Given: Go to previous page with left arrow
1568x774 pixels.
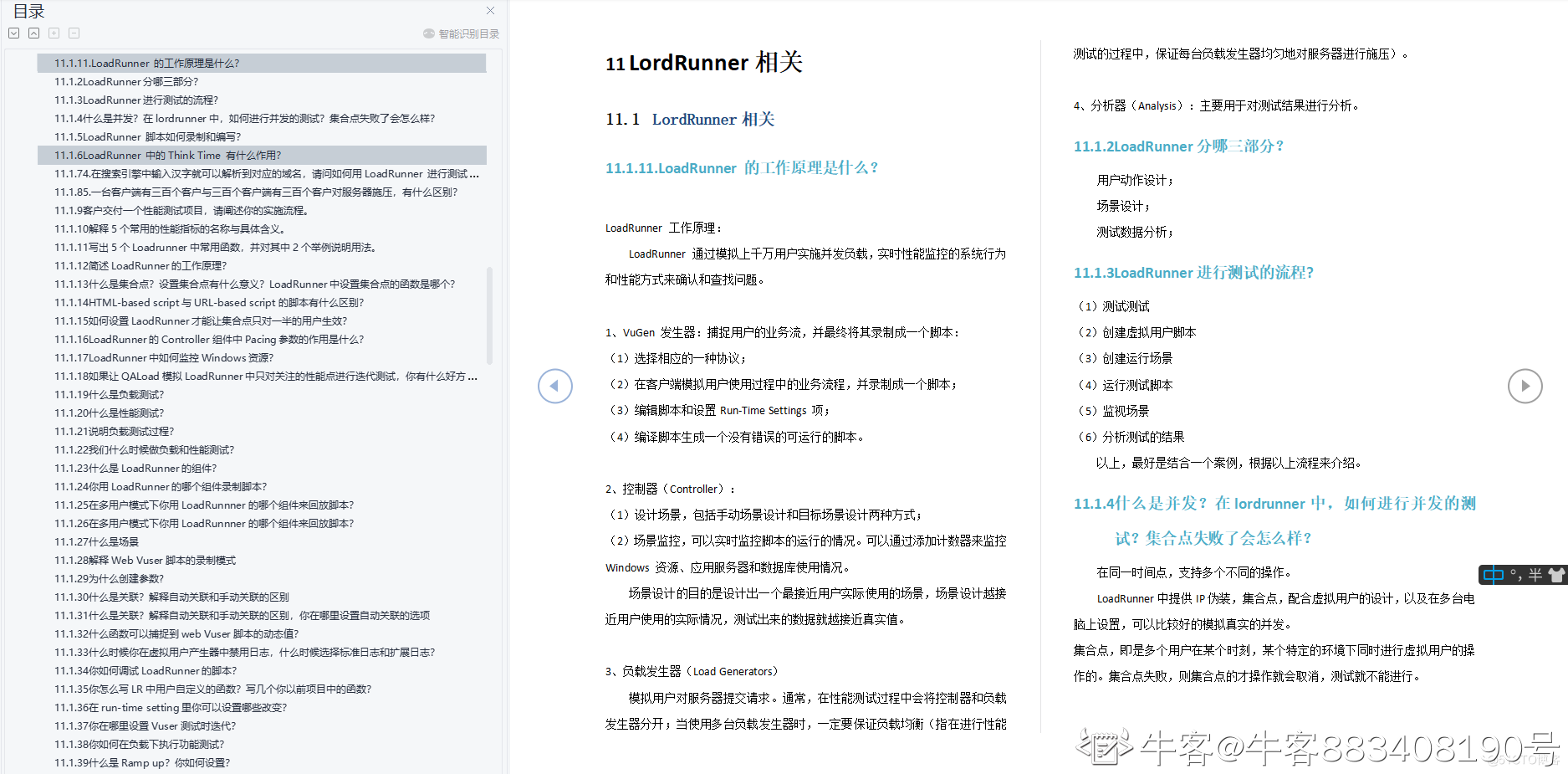Looking at the screenshot, I should tap(554, 386).
